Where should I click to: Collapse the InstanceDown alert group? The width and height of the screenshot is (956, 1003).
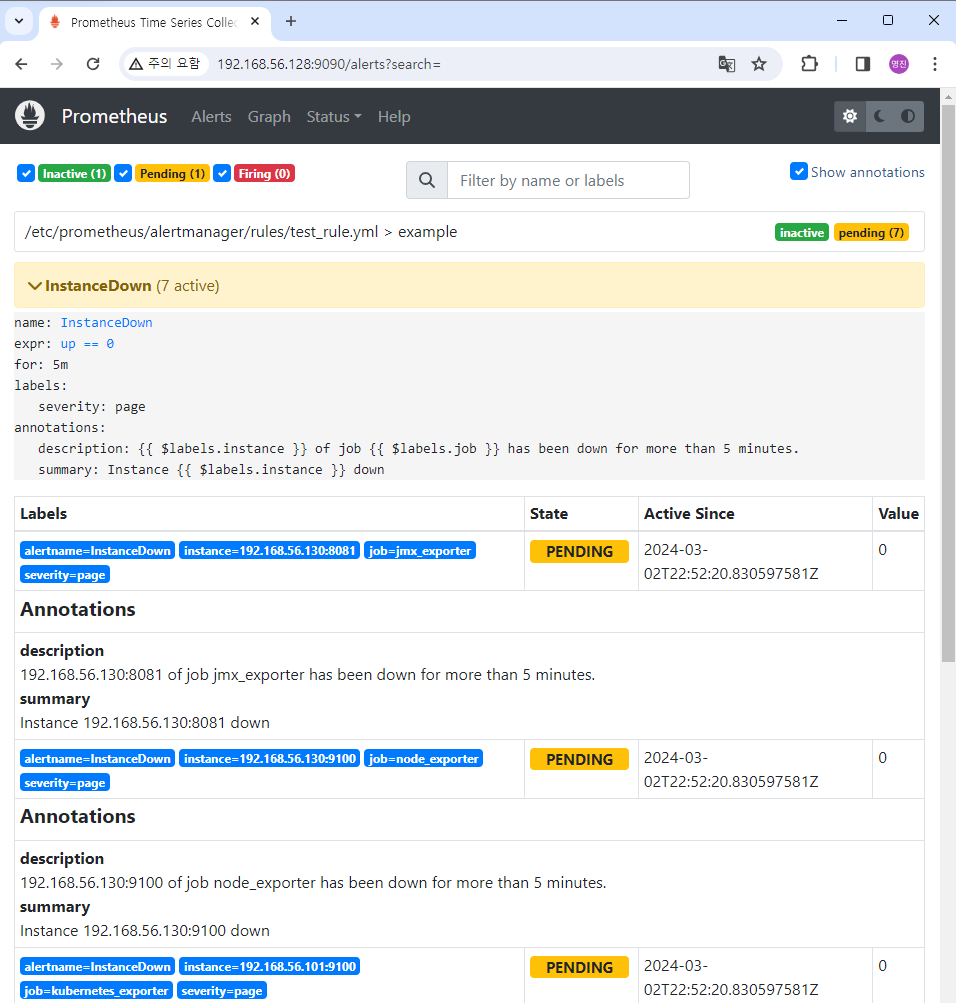pyautogui.click(x=469, y=285)
